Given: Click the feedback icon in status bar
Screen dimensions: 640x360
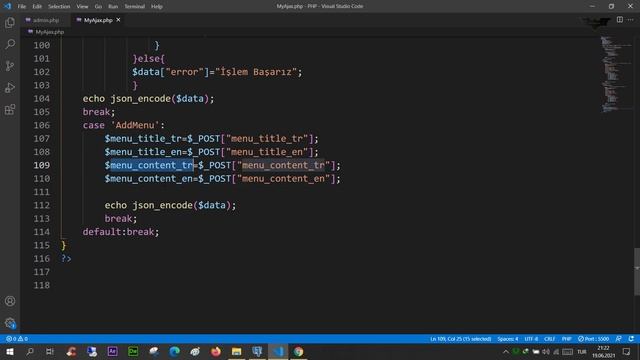Looking at the screenshot, I should coord(619,339).
